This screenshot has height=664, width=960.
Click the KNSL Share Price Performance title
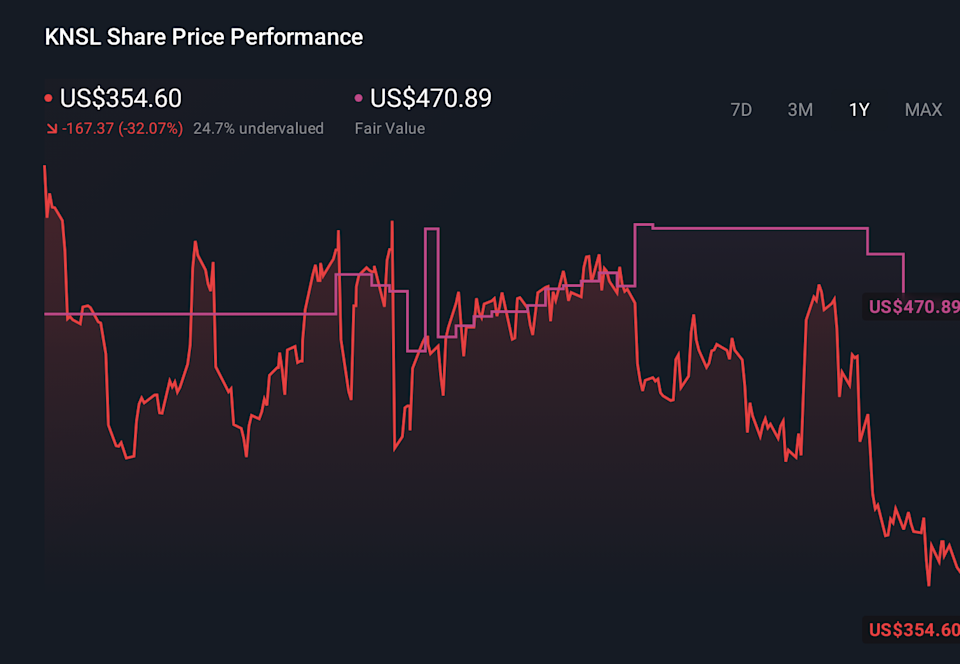pos(204,37)
